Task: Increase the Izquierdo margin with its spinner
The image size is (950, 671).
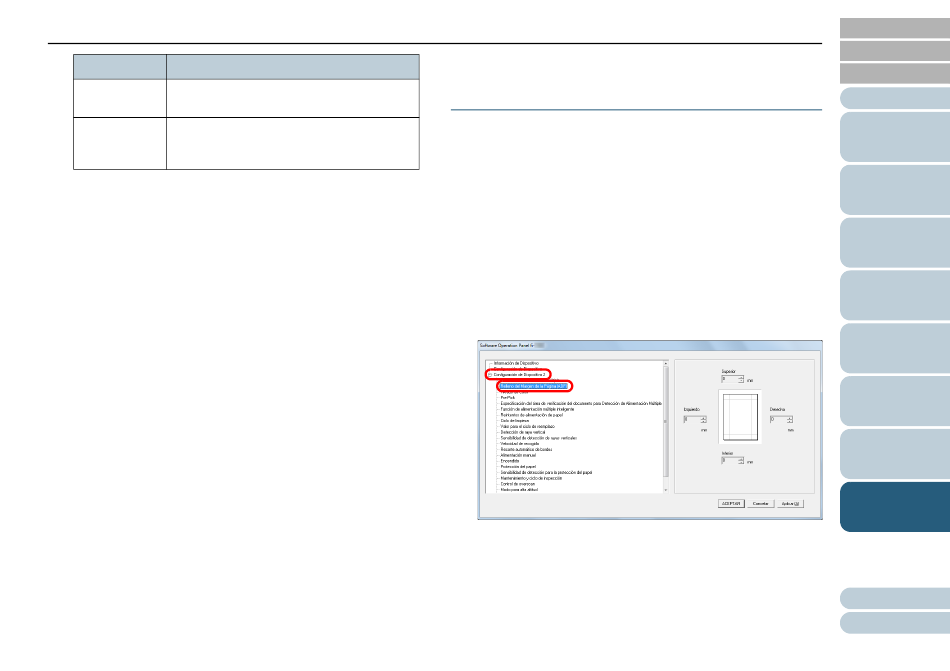Action: coord(703,417)
